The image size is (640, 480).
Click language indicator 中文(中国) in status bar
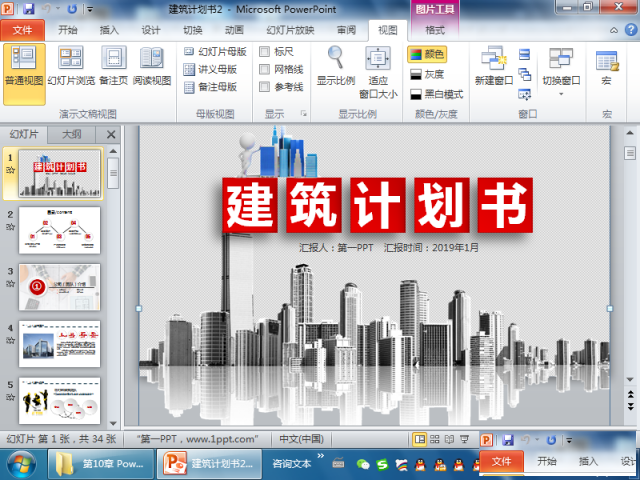(x=302, y=439)
